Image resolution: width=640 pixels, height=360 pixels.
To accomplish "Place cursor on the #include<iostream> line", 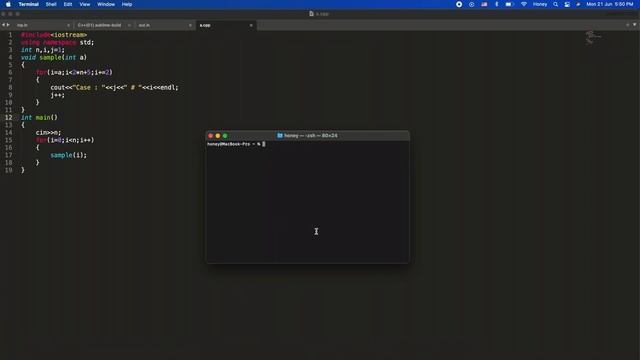I will coord(54,35).
